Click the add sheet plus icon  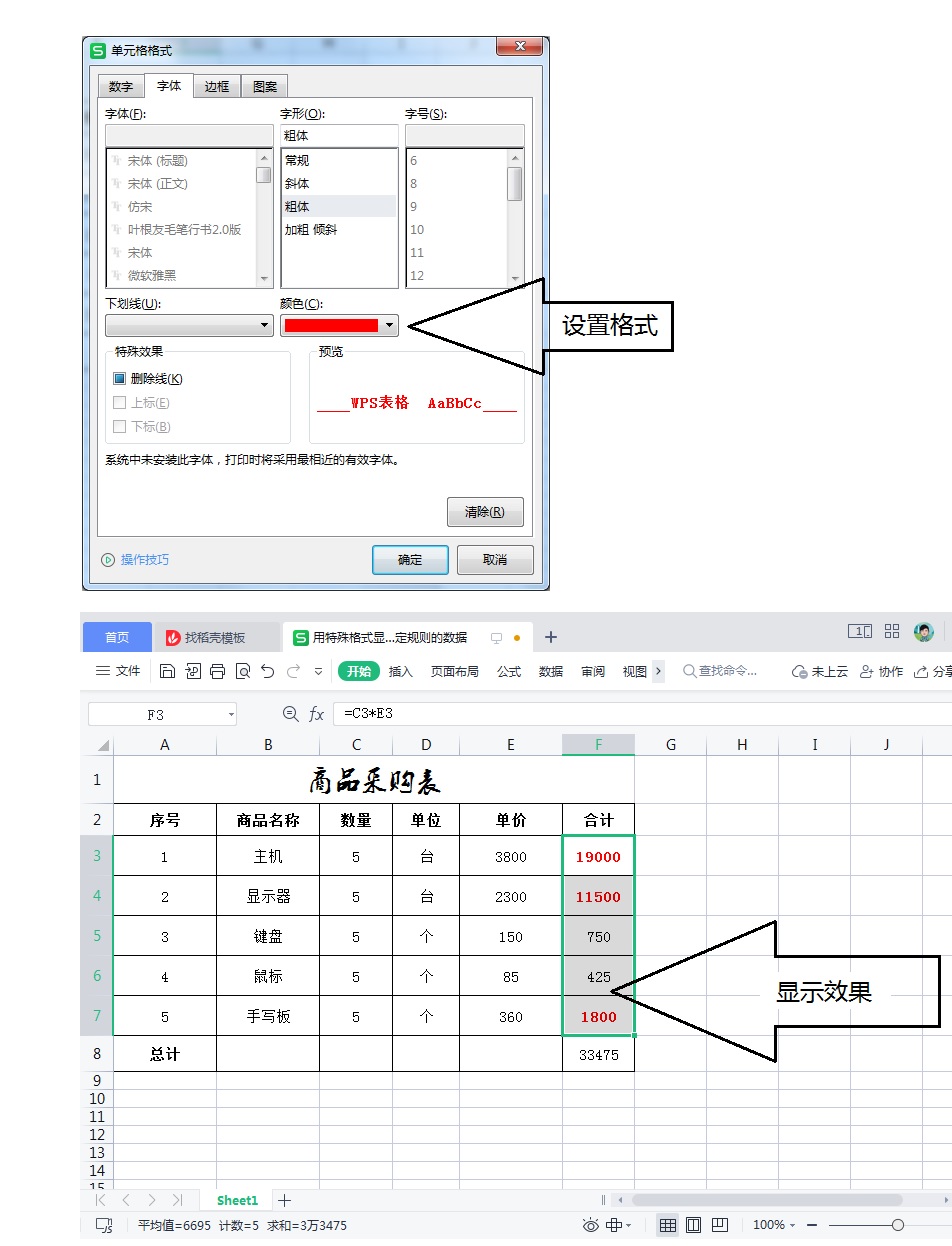[x=284, y=1200]
